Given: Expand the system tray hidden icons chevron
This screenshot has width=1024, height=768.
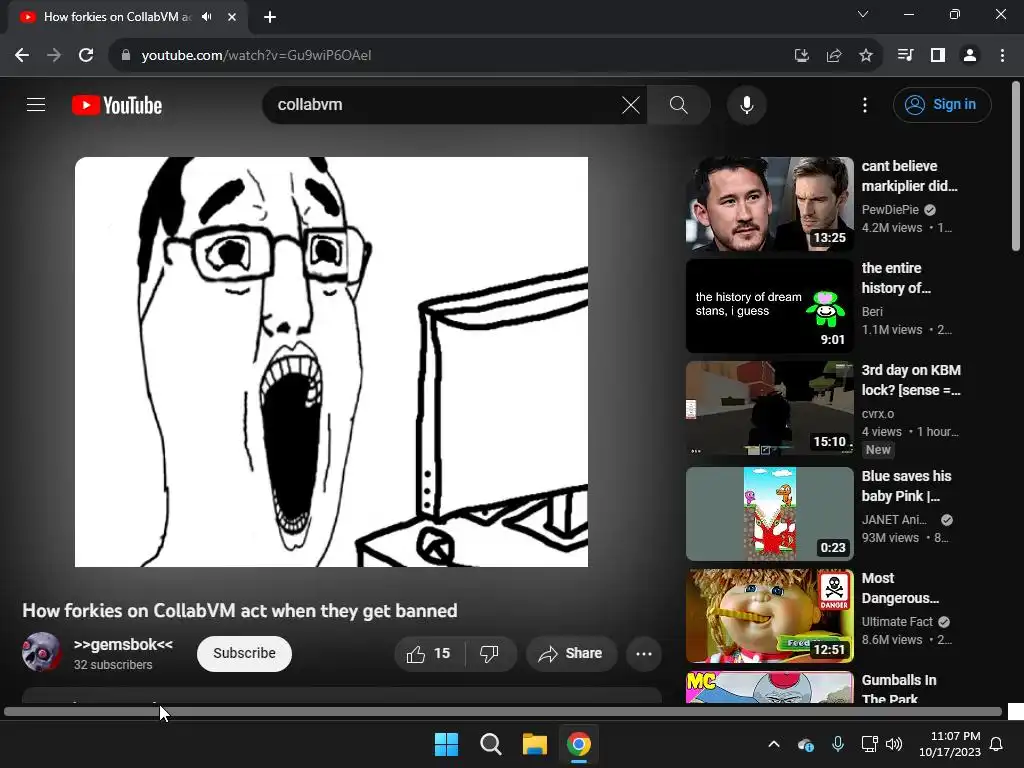Looking at the screenshot, I should pyautogui.click(x=774, y=744).
